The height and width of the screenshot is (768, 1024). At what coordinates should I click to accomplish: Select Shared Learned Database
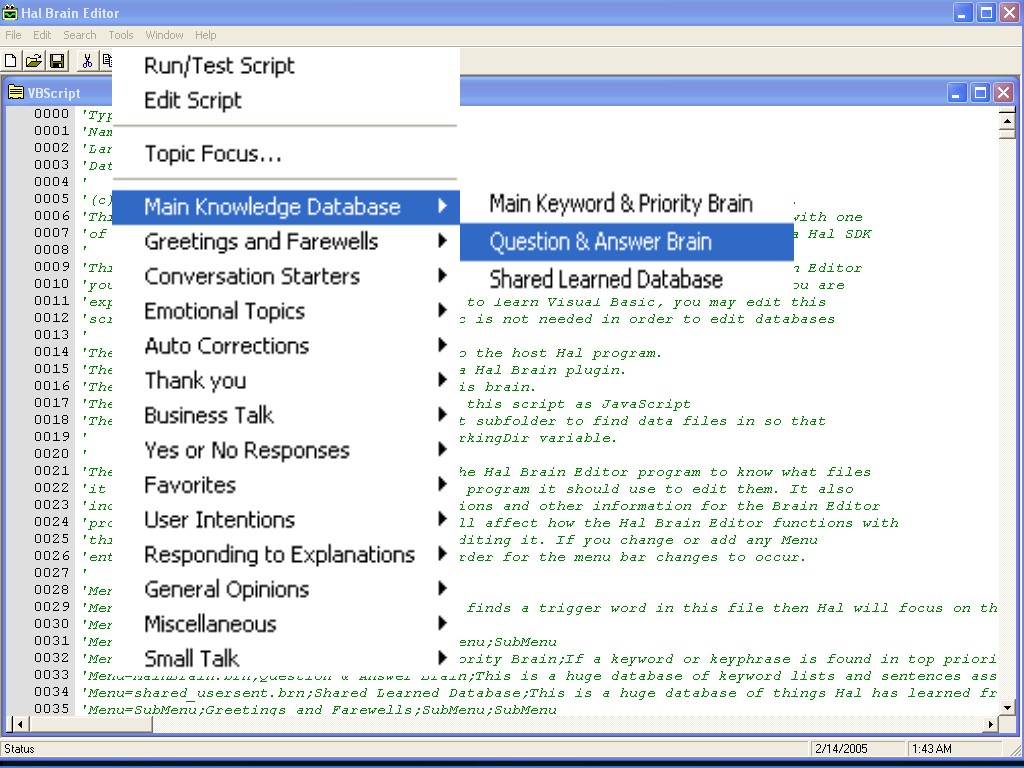(627, 280)
